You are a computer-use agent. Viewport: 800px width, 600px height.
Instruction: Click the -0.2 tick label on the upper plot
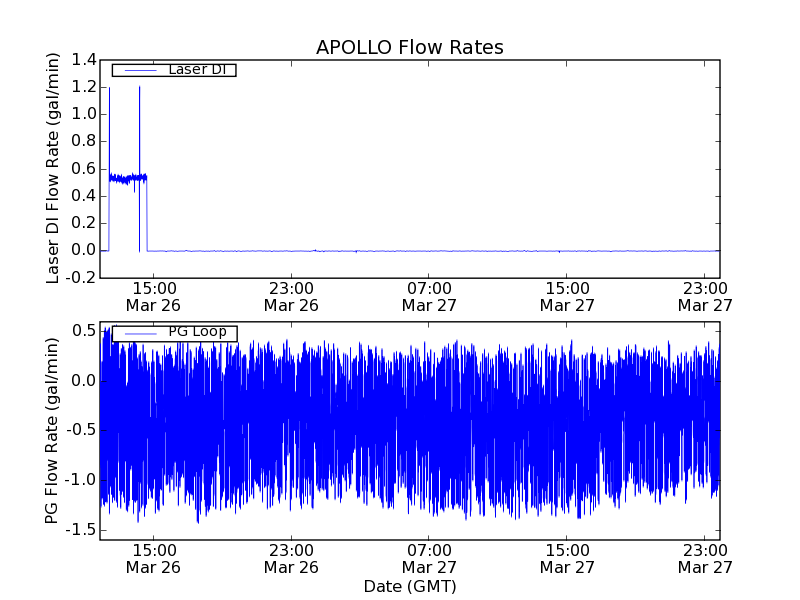click(x=81, y=278)
